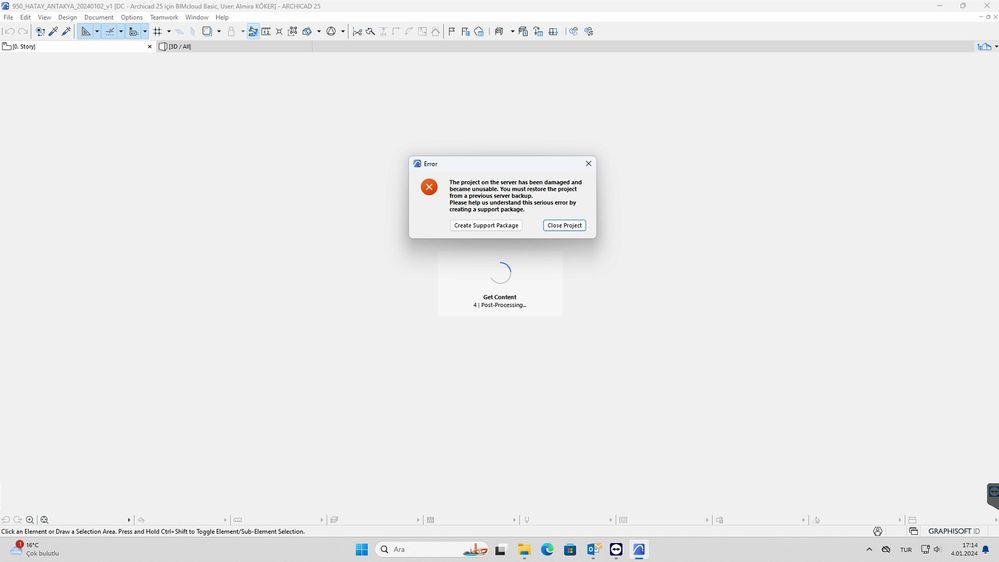Click the house-shaped Roof icon
Viewport: 999px width, 562px height.
(x=436, y=31)
